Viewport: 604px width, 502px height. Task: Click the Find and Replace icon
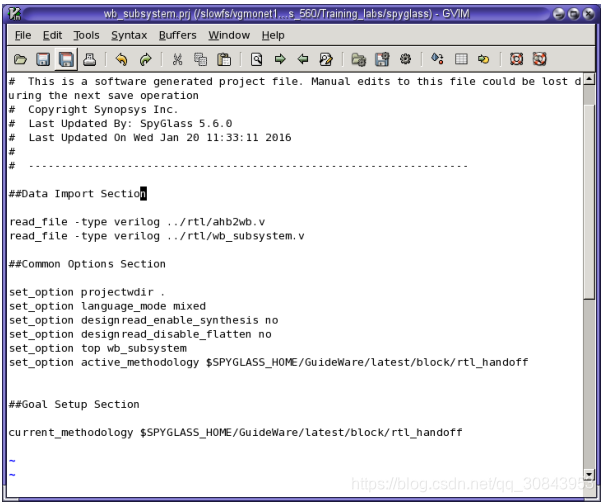pyautogui.click(x=326, y=60)
